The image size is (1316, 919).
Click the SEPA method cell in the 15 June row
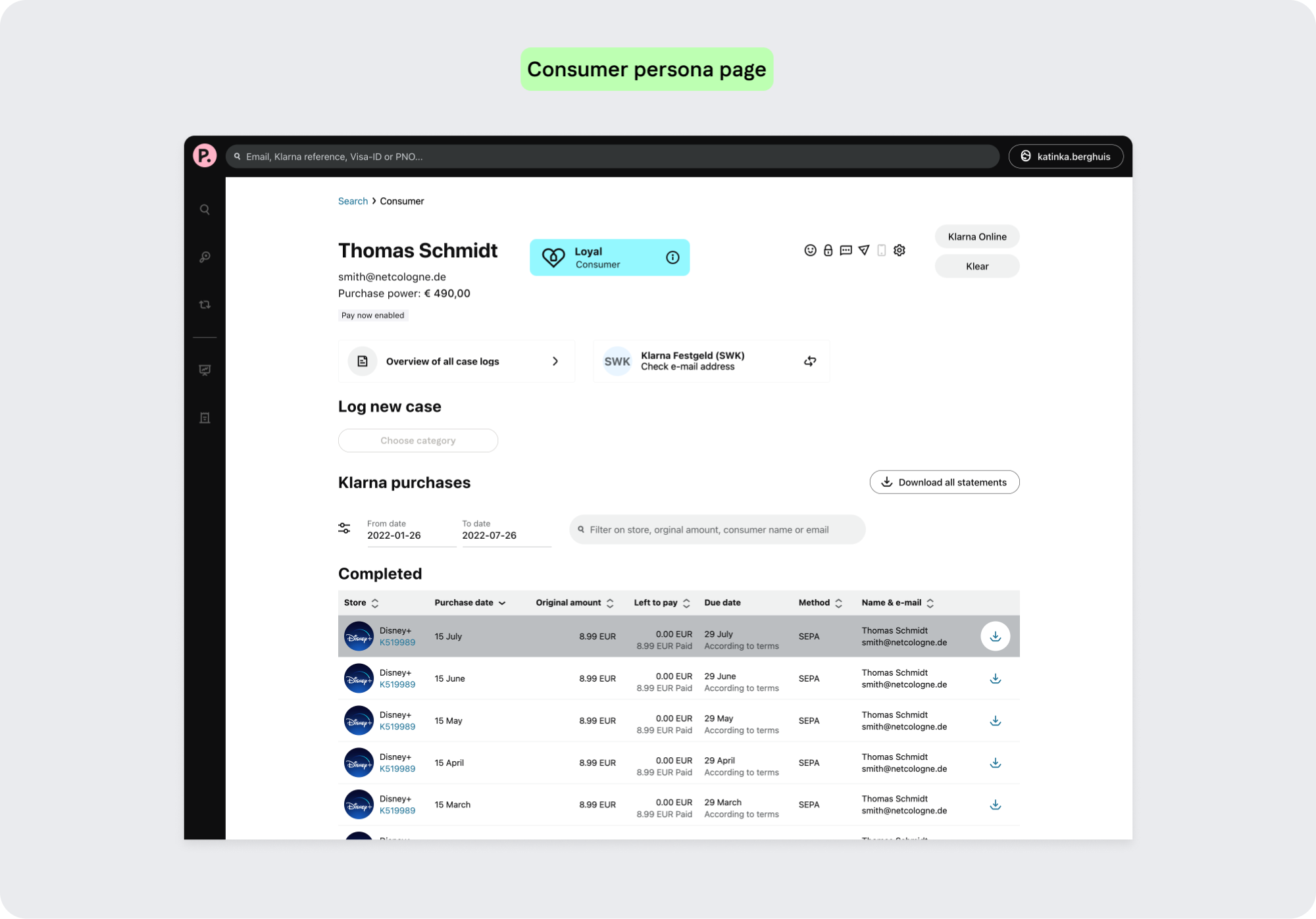pyautogui.click(x=809, y=679)
